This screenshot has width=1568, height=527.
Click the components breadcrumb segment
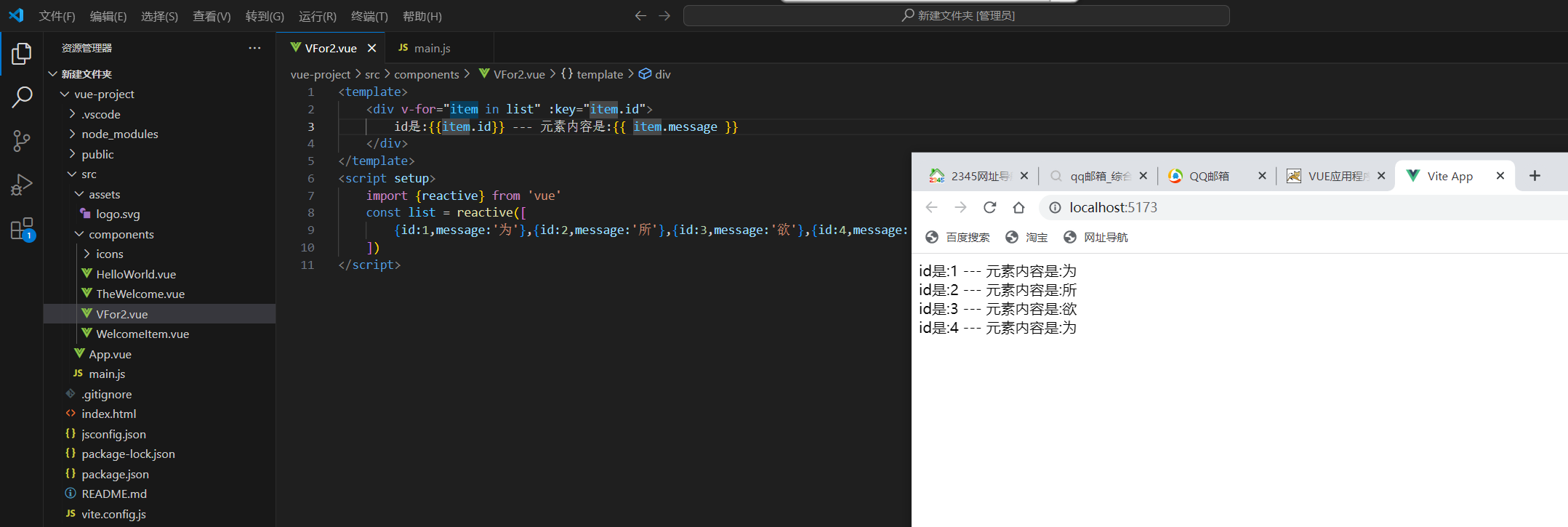click(427, 74)
